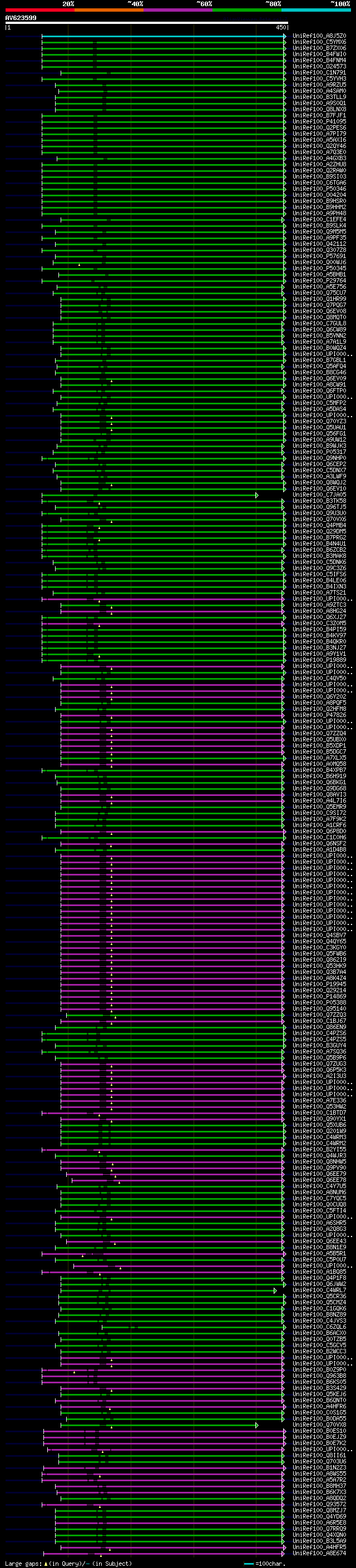Click the green alignment bar for C6ZQL6
The height and width of the screenshot is (1568, 356).
click(x=193, y=1328)
